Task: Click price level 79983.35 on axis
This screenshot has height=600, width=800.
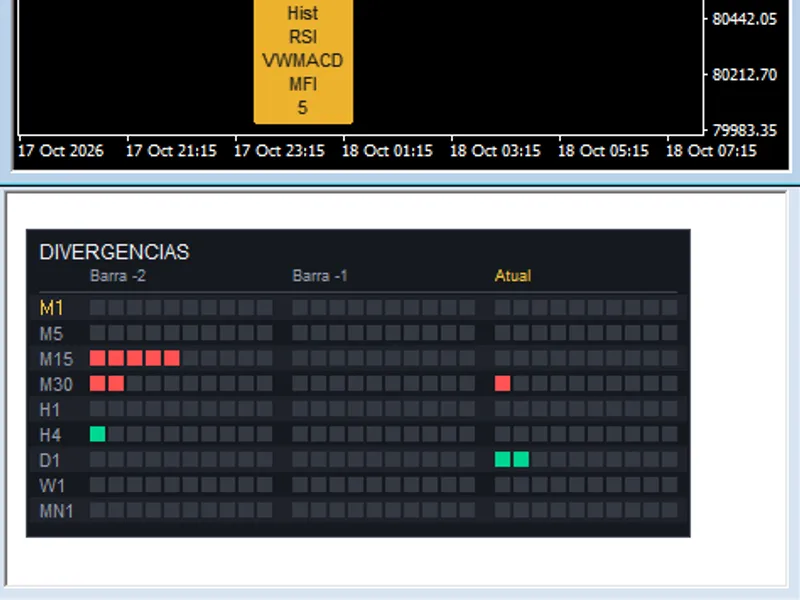Action: coord(744,131)
